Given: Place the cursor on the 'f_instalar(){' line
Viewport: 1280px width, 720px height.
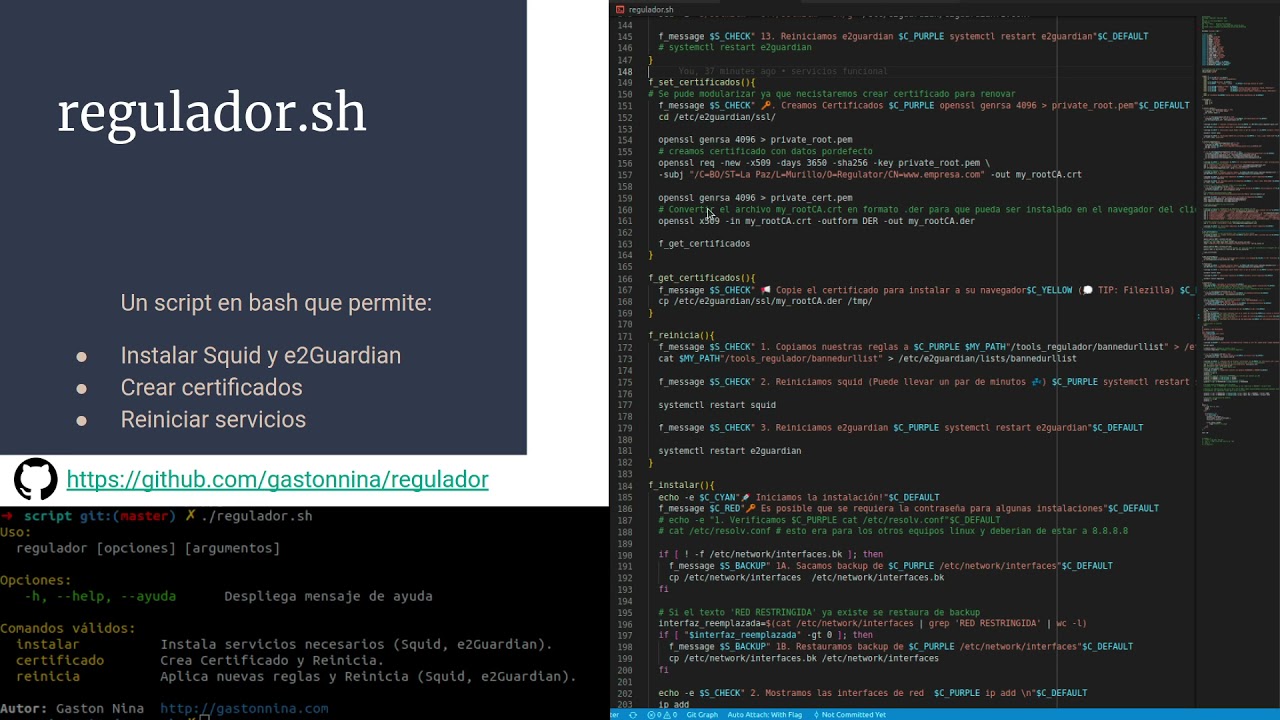Looking at the screenshot, I should tap(681, 485).
